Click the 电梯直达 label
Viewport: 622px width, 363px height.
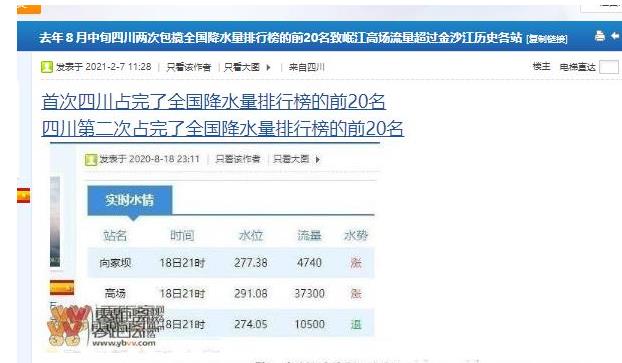(x=578, y=67)
